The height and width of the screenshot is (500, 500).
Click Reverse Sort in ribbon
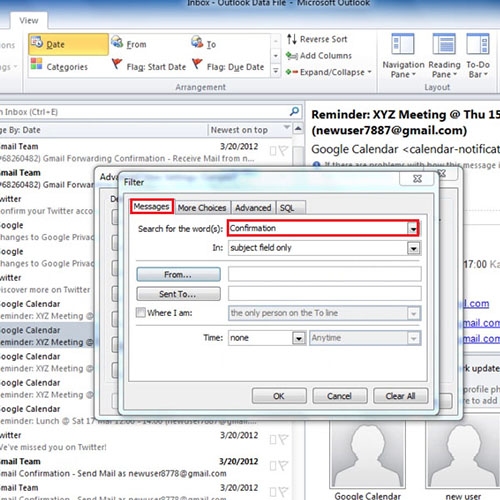point(317,39)
